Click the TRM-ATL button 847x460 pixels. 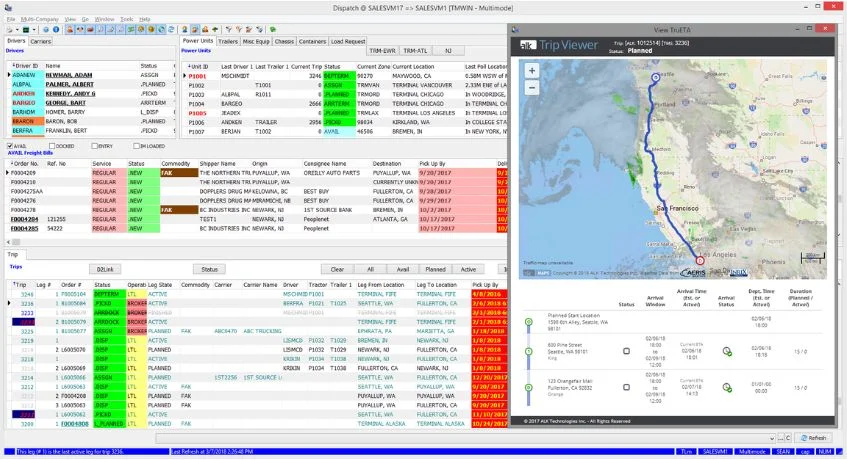(x=415, y=51)
